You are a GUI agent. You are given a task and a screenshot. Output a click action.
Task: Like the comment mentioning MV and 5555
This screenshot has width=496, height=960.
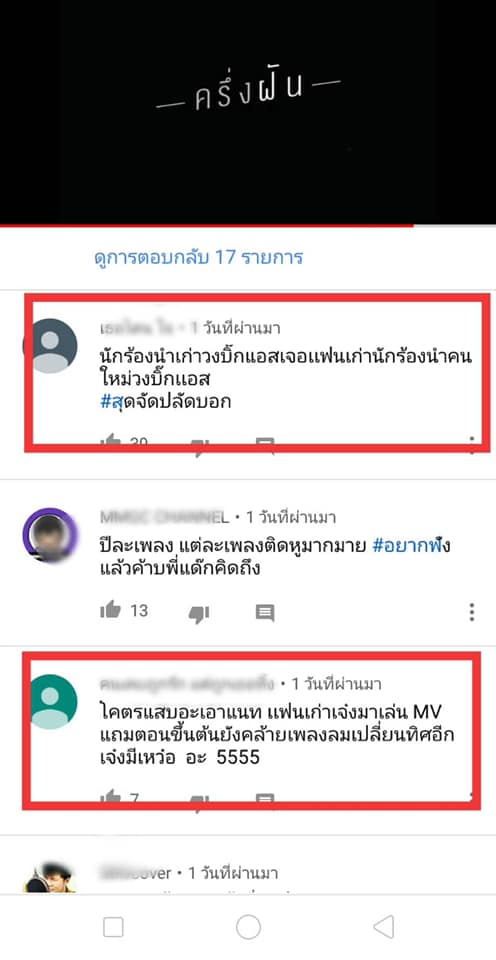point(110,796)
